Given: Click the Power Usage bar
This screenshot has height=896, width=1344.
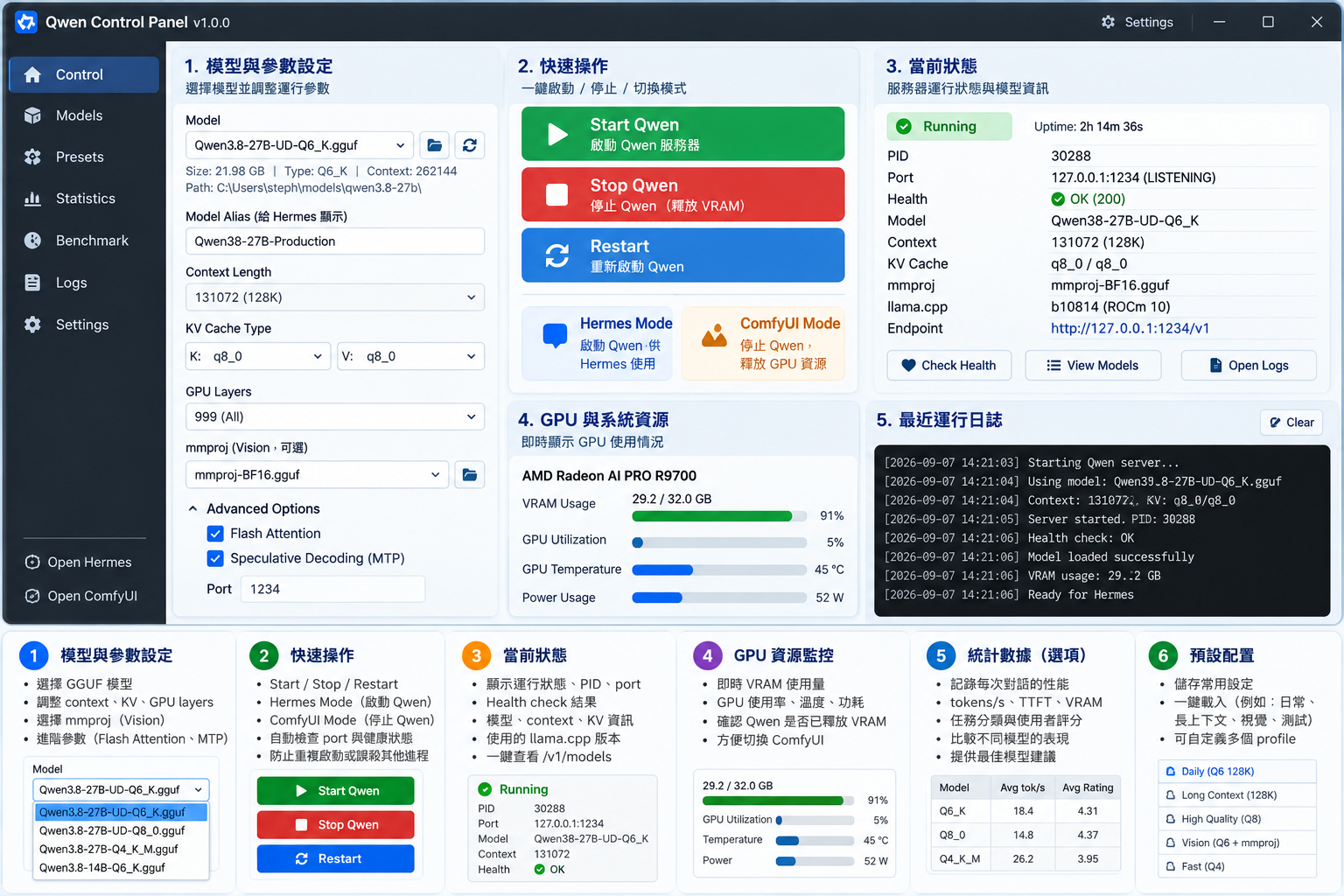Looking at the screenshot, I should pos(718,598).
